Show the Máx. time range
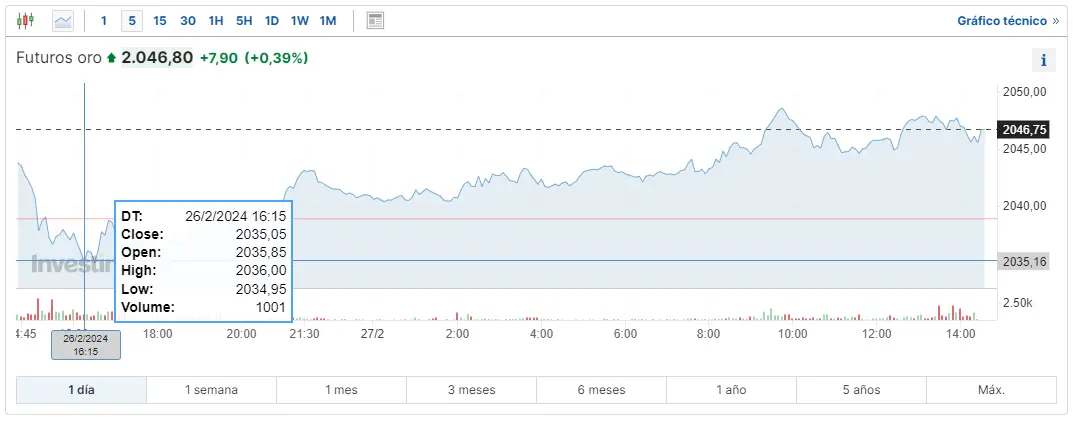This screenshot has height=422, width=1075. tap(991, 390)
